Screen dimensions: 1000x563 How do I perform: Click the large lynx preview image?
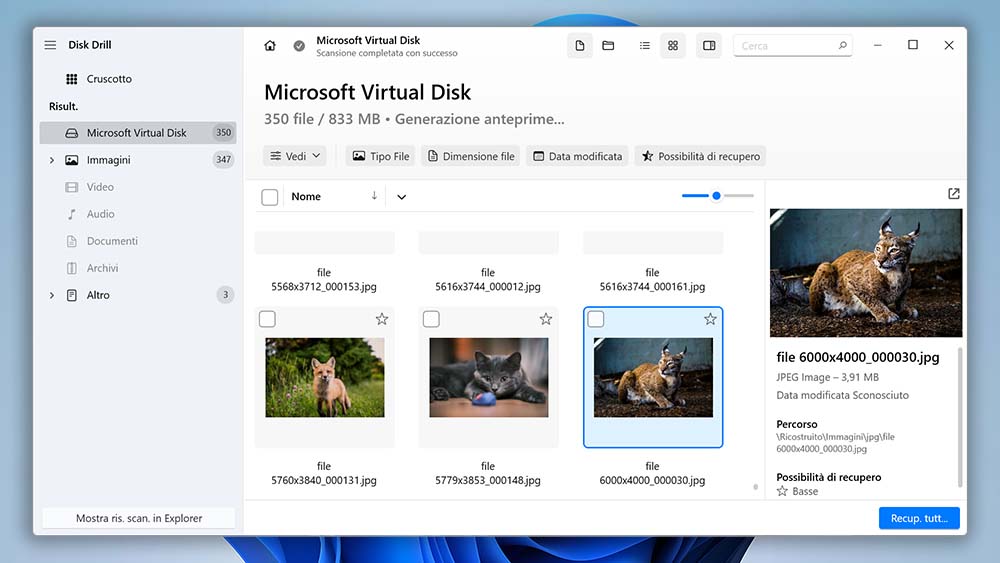coord(866,273)
